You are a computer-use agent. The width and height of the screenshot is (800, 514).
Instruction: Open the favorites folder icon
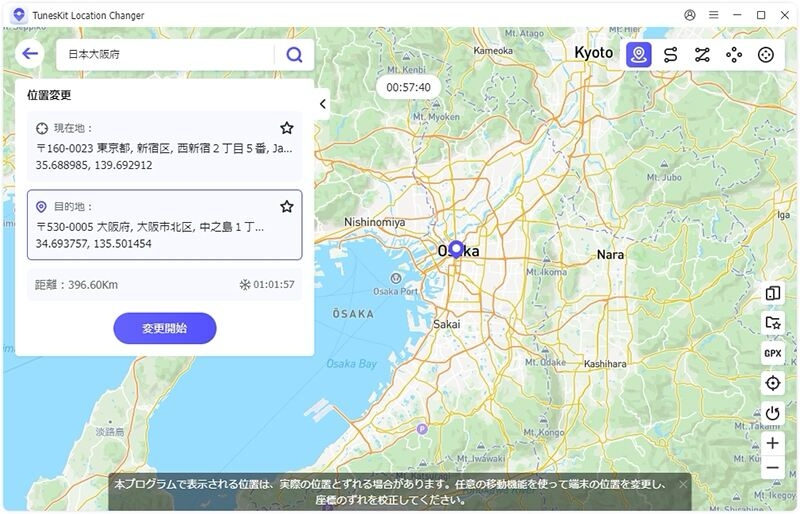click(772, 323)
